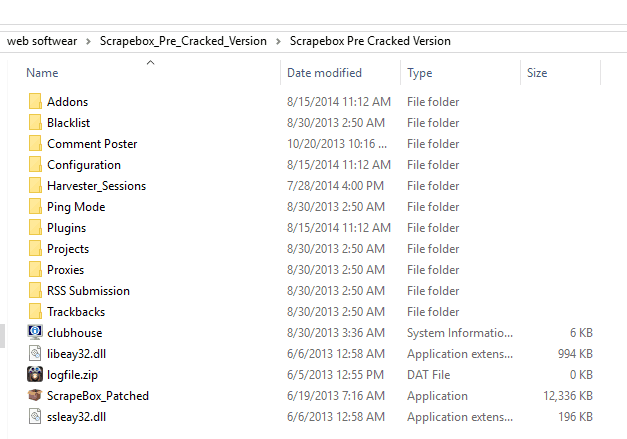Viewport: 627px width, 439px height.
Task: Click the '10/20/2013 10:16 ...' date cell
Action: click(337, 144)
